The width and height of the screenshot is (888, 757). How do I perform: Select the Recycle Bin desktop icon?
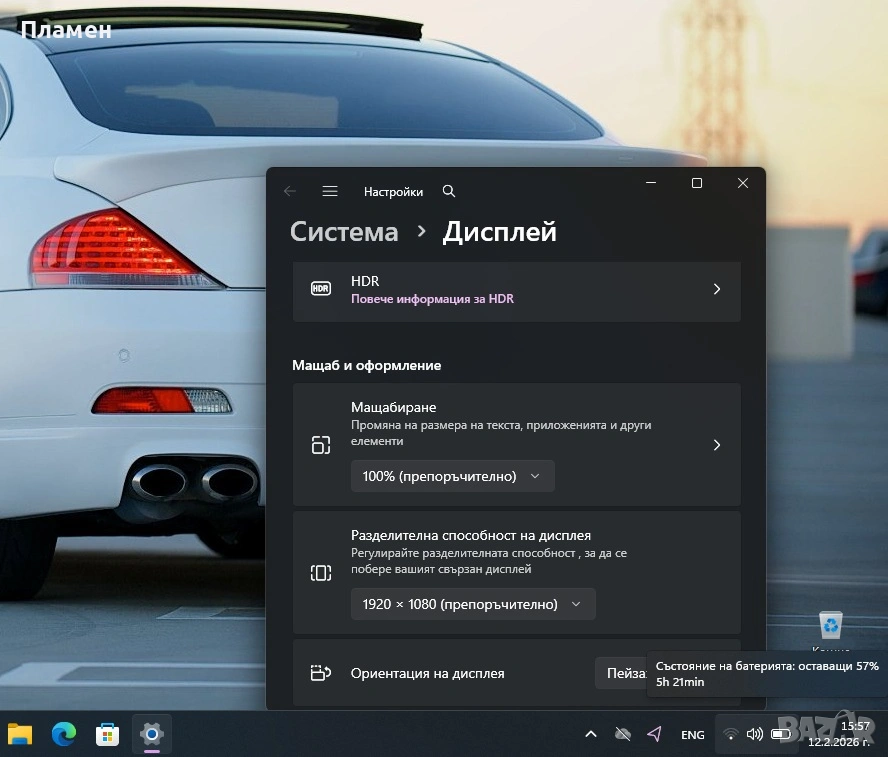pos(831,627)
